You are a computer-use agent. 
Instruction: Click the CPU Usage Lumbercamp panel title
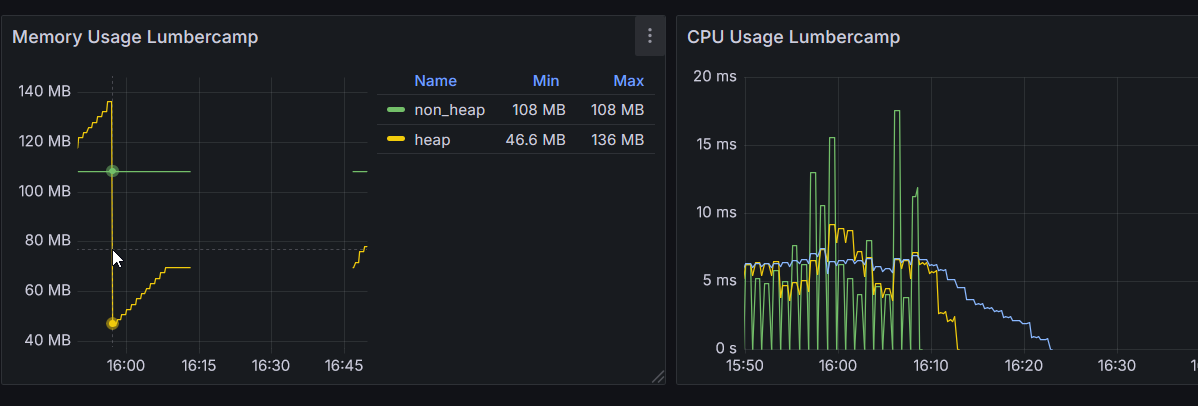tap(793, 37)
